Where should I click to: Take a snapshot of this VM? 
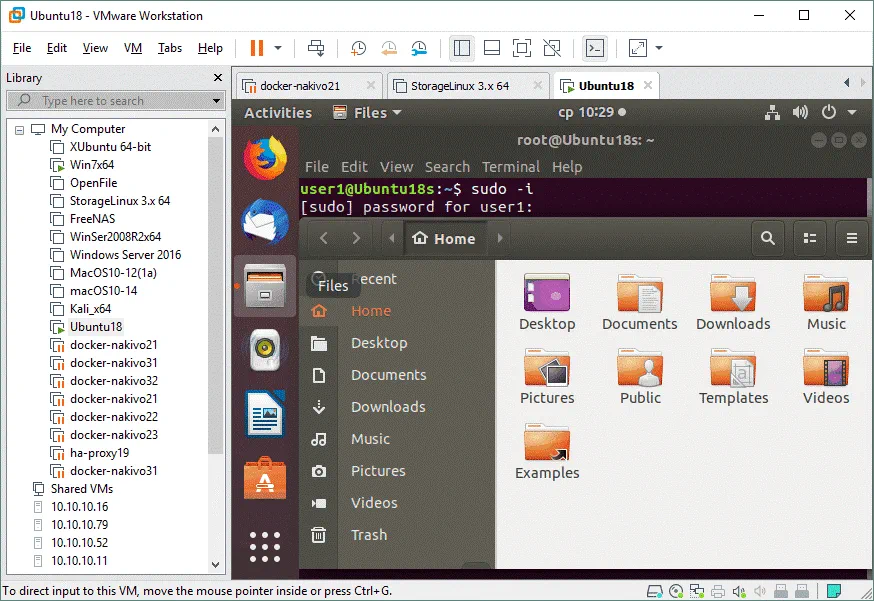click(358, 48)
